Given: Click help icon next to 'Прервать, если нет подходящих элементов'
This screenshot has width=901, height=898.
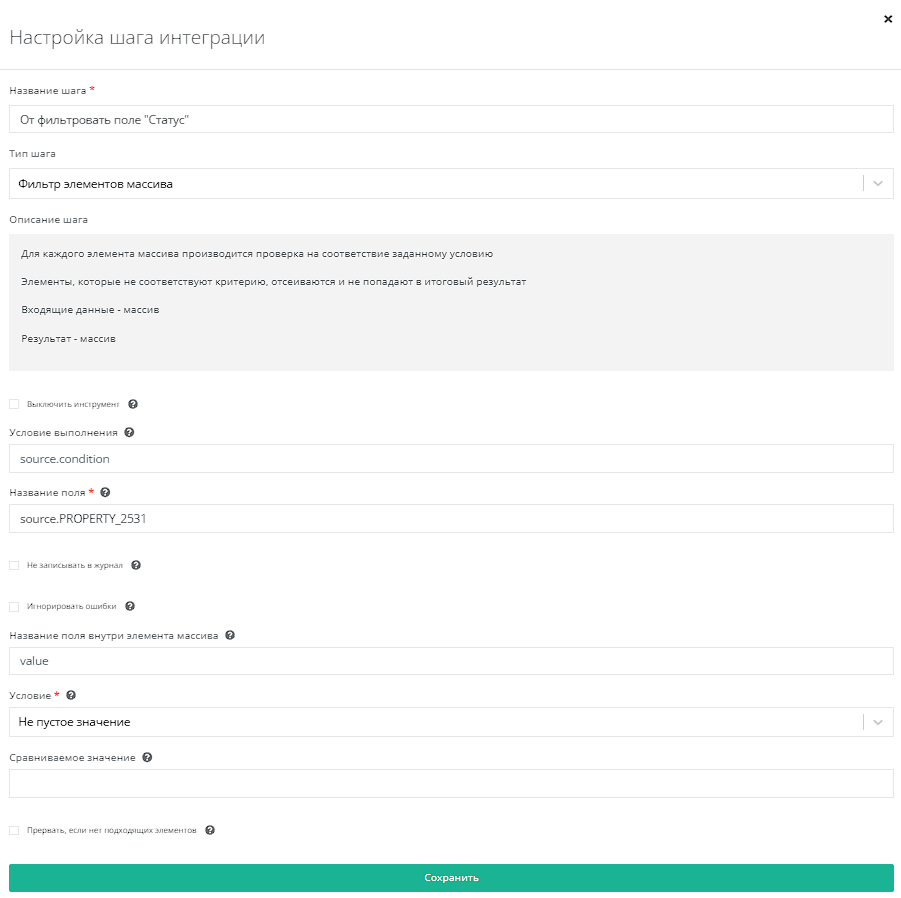Looking at the screenshot, I should pos(210,830).
